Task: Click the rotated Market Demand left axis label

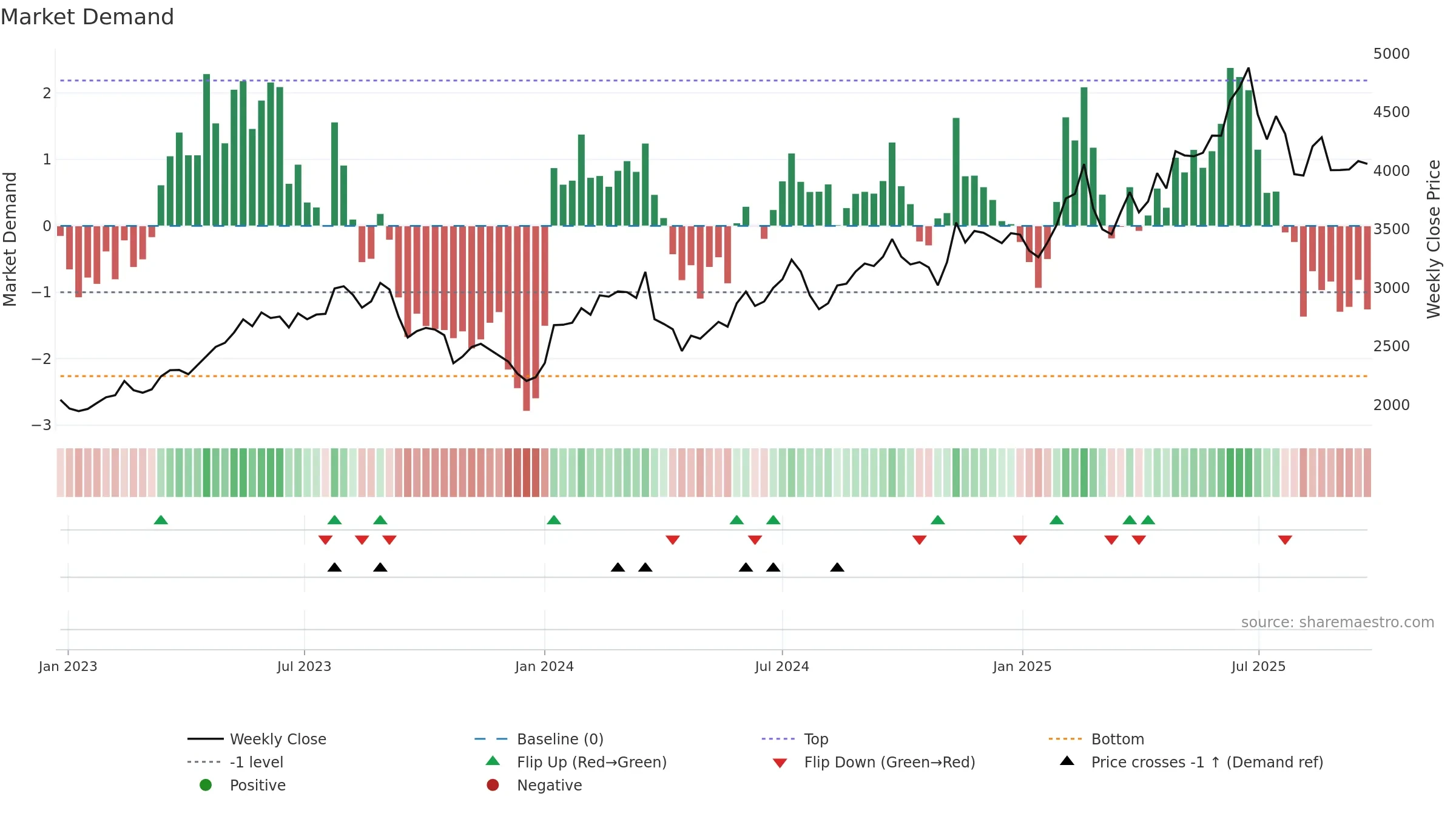Action: (x=10, y=239)
